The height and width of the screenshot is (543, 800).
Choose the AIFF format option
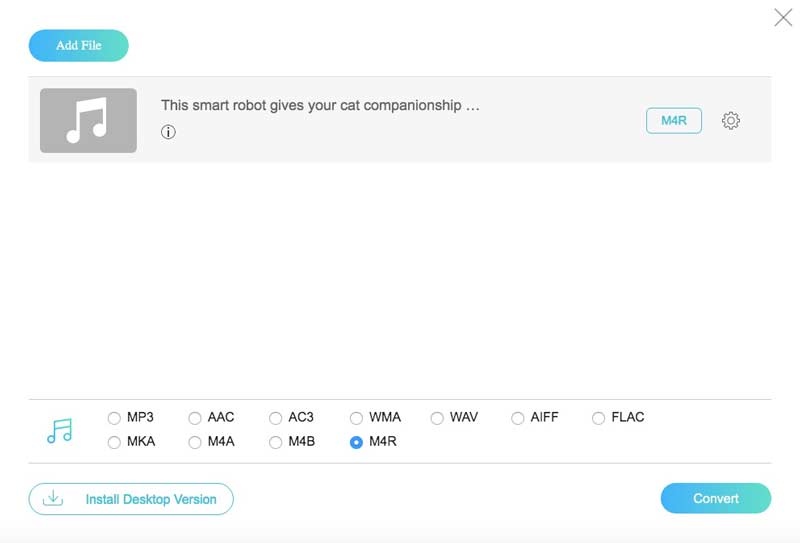pyautogui.click(x=518, y=418)
